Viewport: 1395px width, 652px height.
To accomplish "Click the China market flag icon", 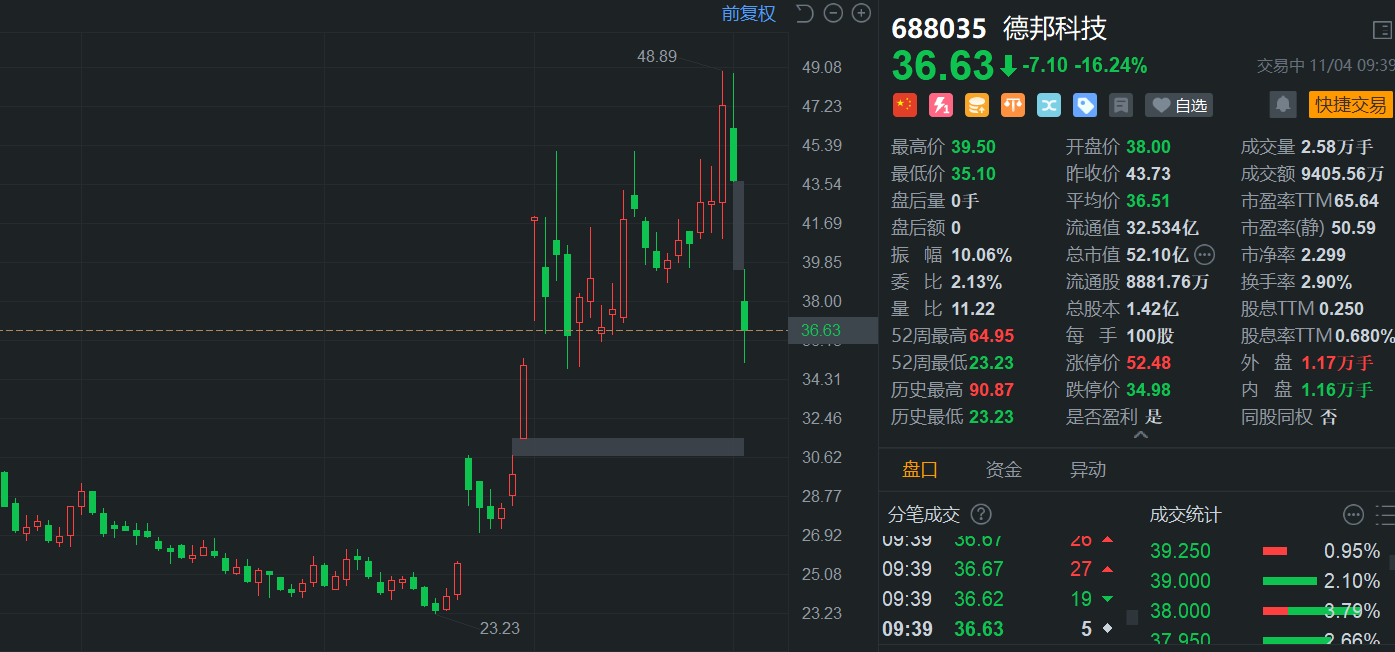I will pos(904,104).
